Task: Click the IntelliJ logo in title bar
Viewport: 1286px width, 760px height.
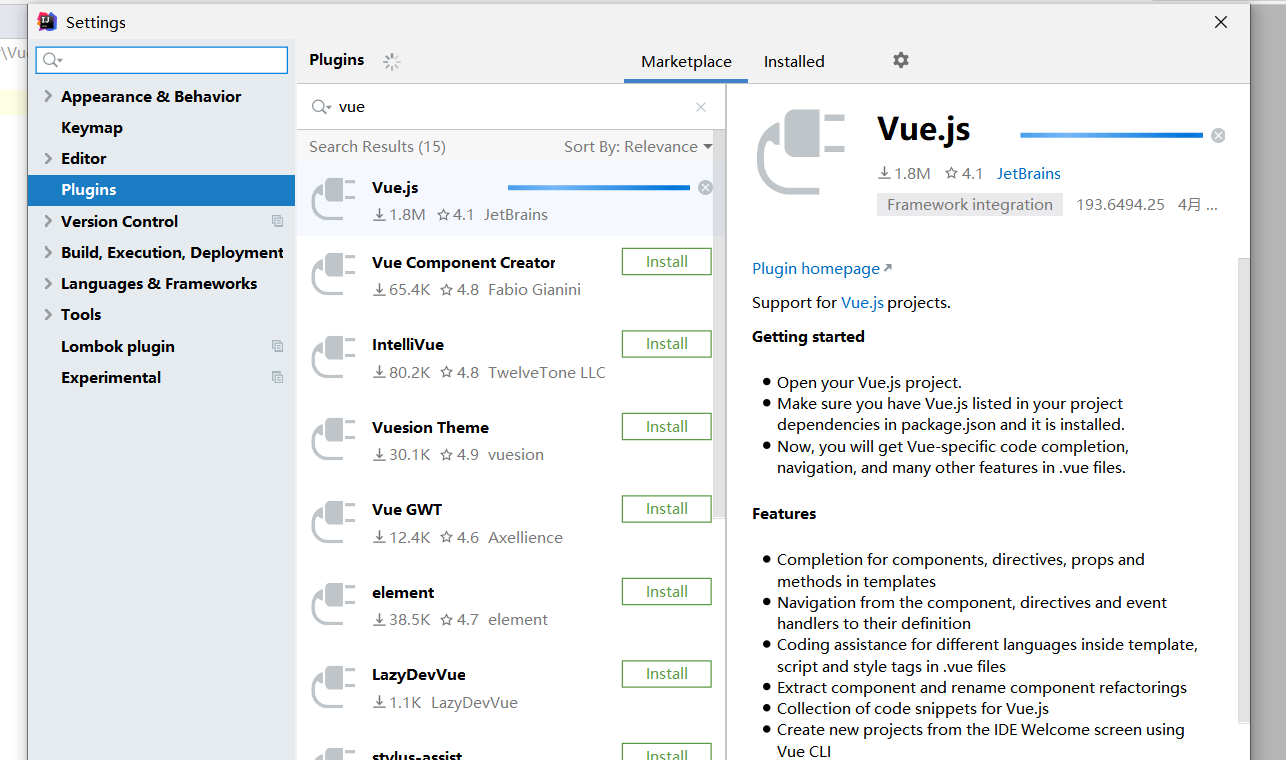Action: [47, 21]
